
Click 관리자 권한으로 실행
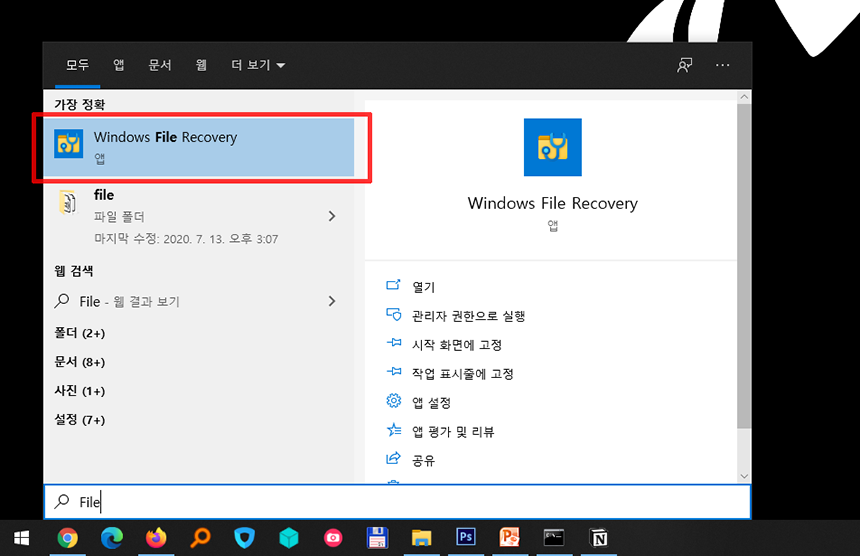point(469,316)
